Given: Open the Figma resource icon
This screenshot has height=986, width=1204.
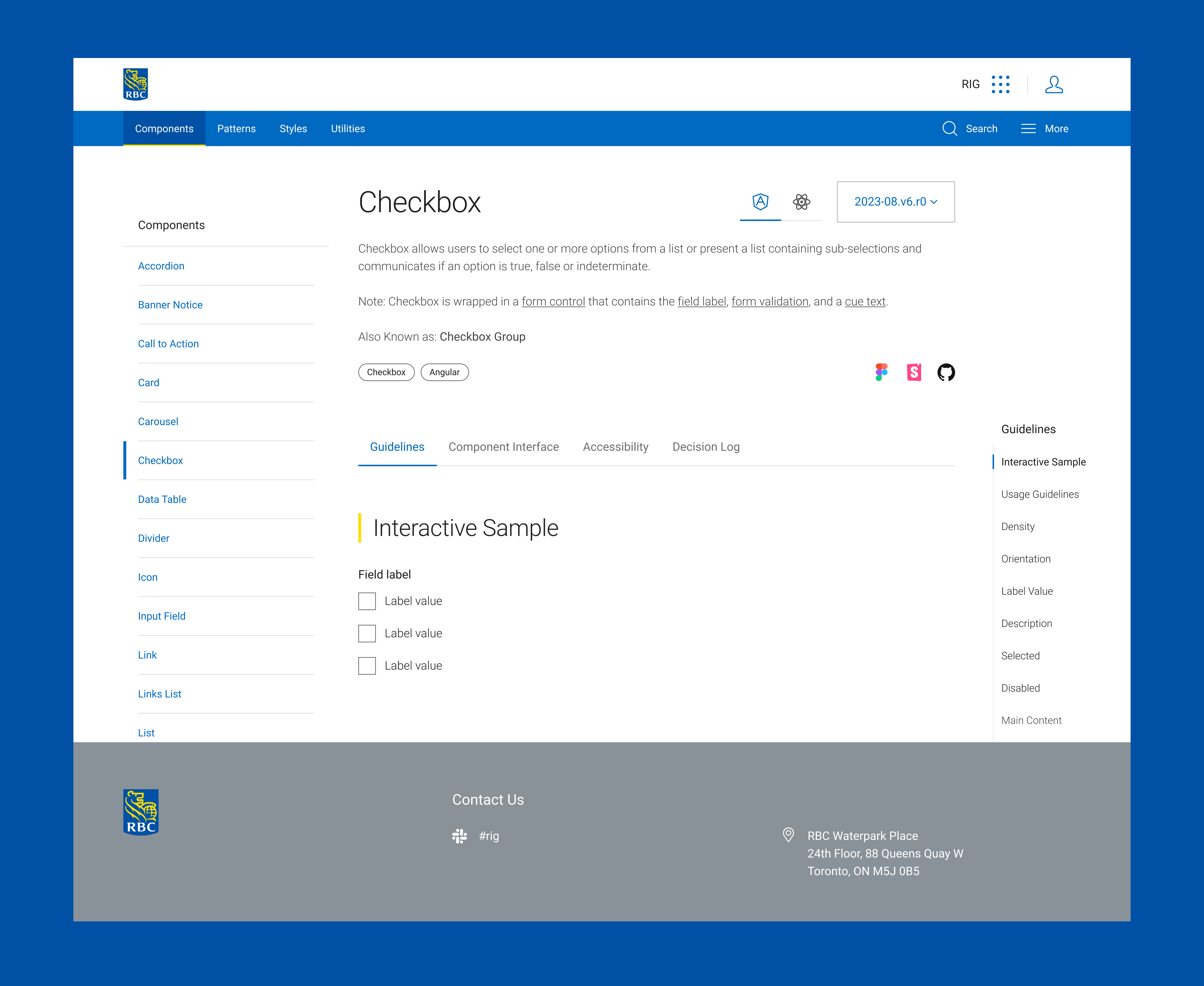Looking at the screenshot, I should (x=881, y=372).
